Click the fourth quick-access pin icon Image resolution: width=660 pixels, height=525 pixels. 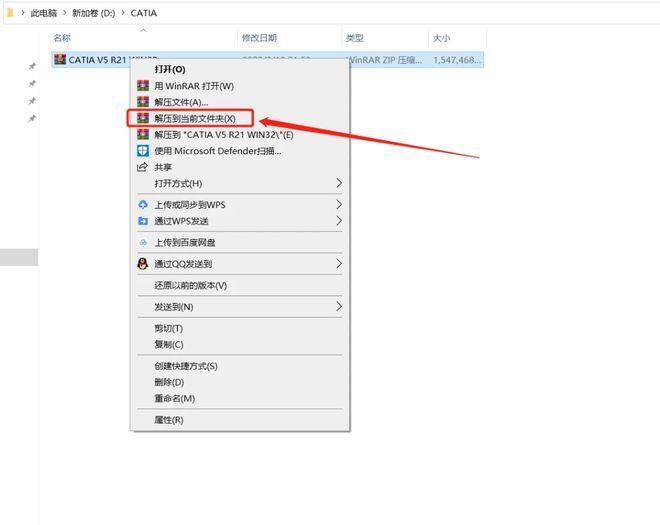click(x=32, y=118)
